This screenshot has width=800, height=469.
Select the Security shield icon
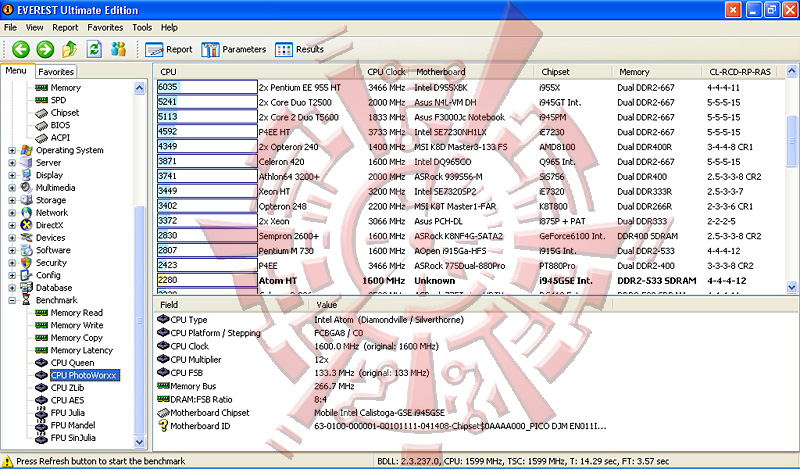pyautogui.click(x=27, y=263)
